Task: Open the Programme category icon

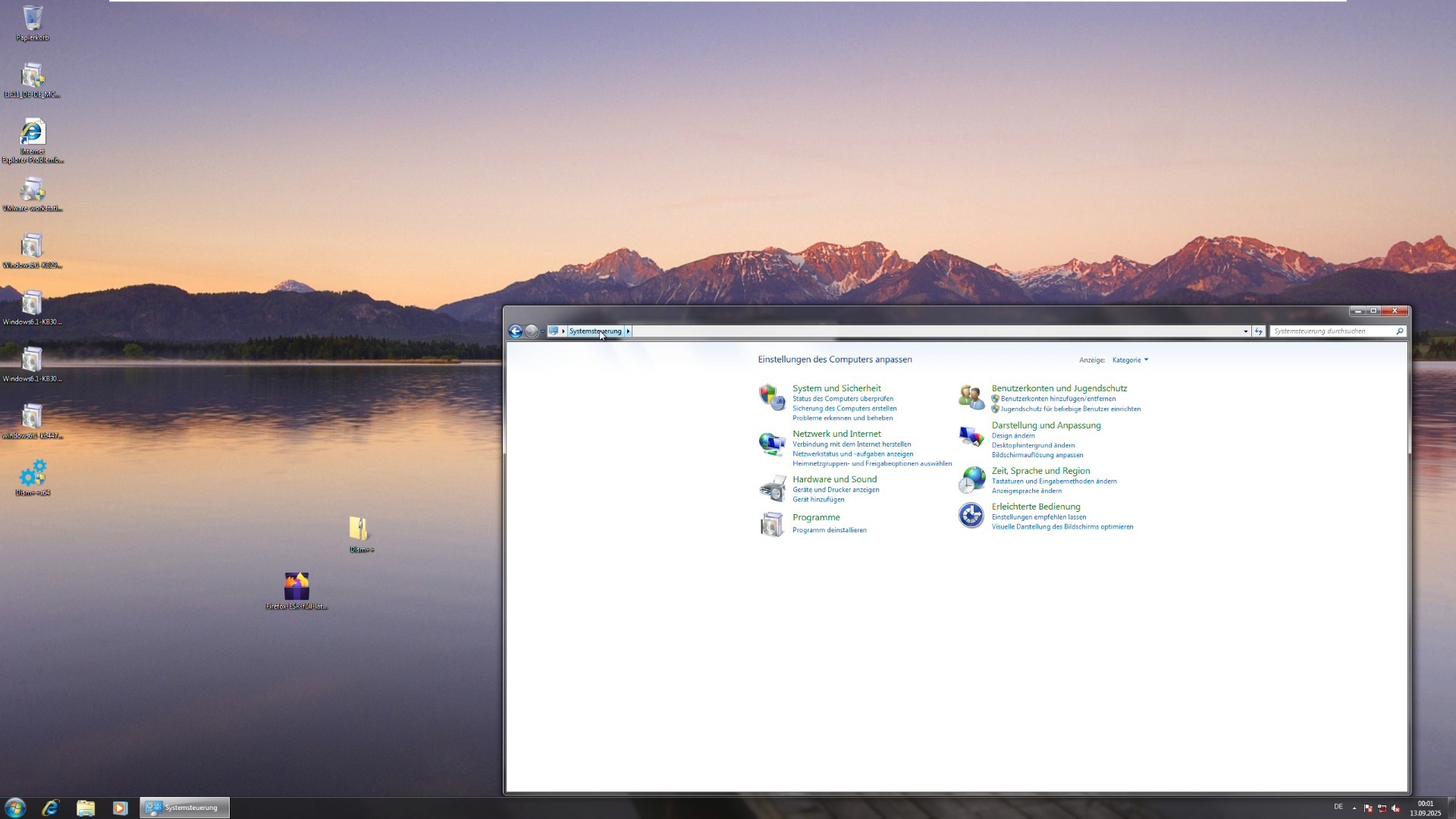Action: 771,524
